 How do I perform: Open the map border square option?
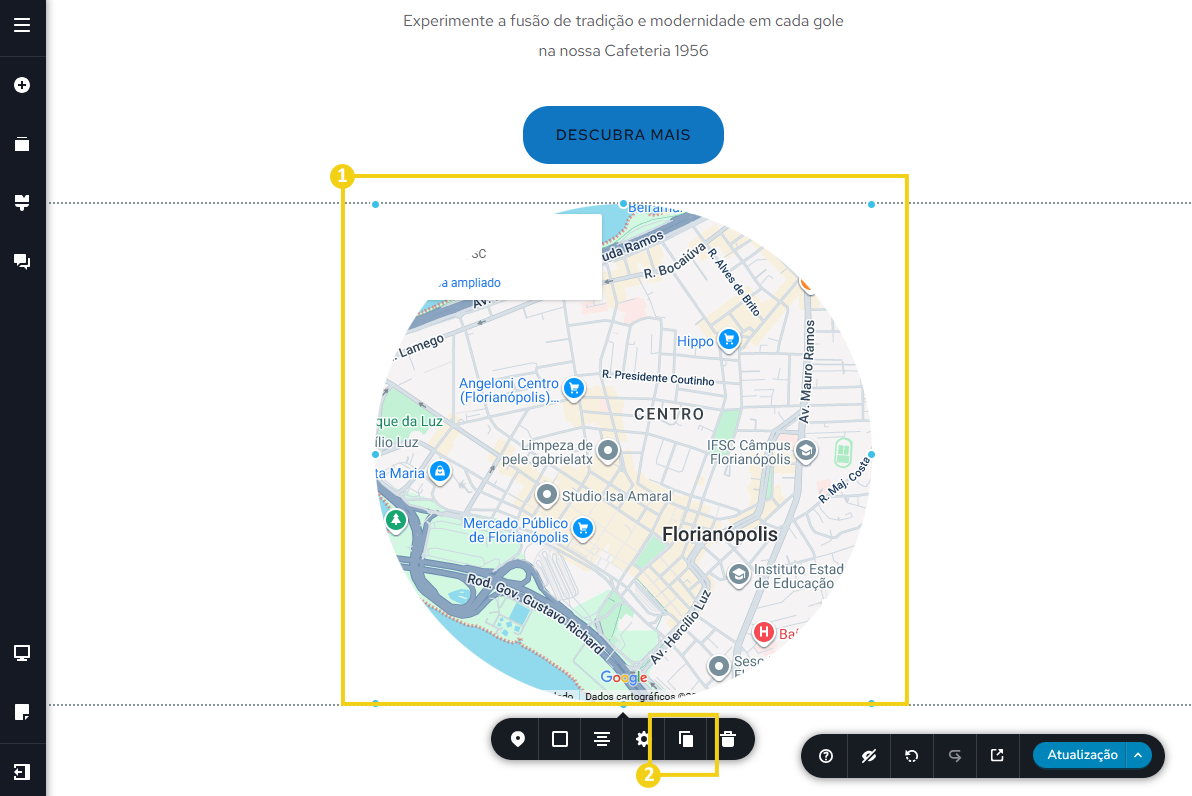click(x=560, y=739)
